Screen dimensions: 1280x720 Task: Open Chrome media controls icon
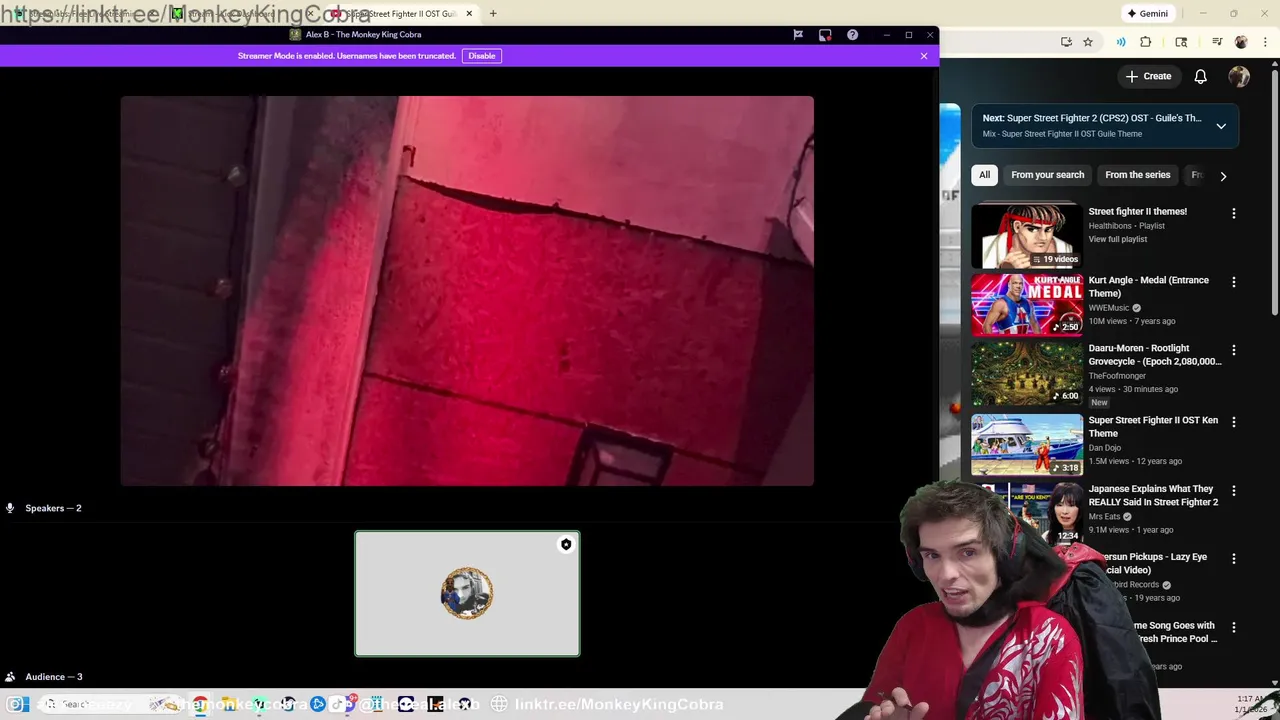[x=1217, y=42]
